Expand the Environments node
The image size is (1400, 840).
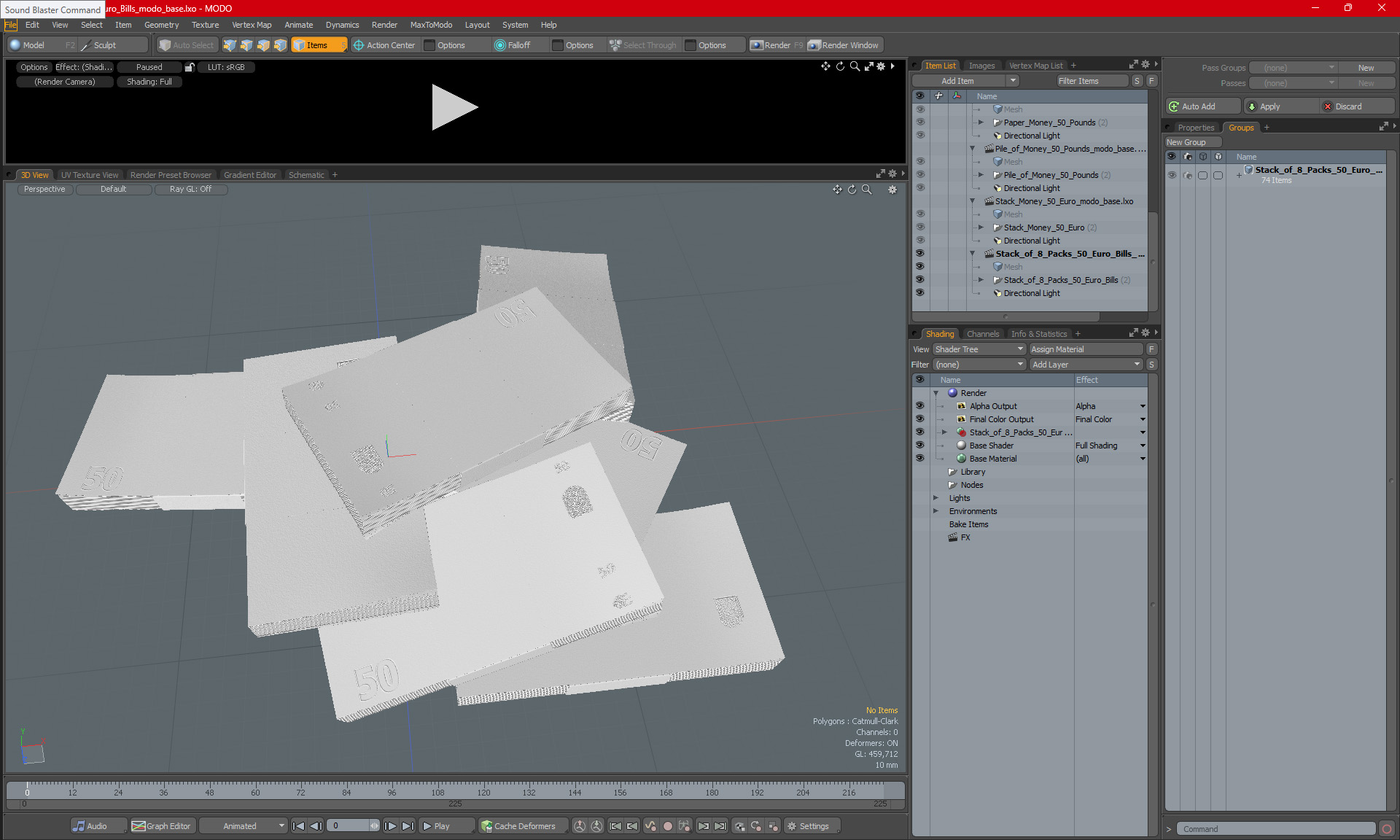point(936,511)
